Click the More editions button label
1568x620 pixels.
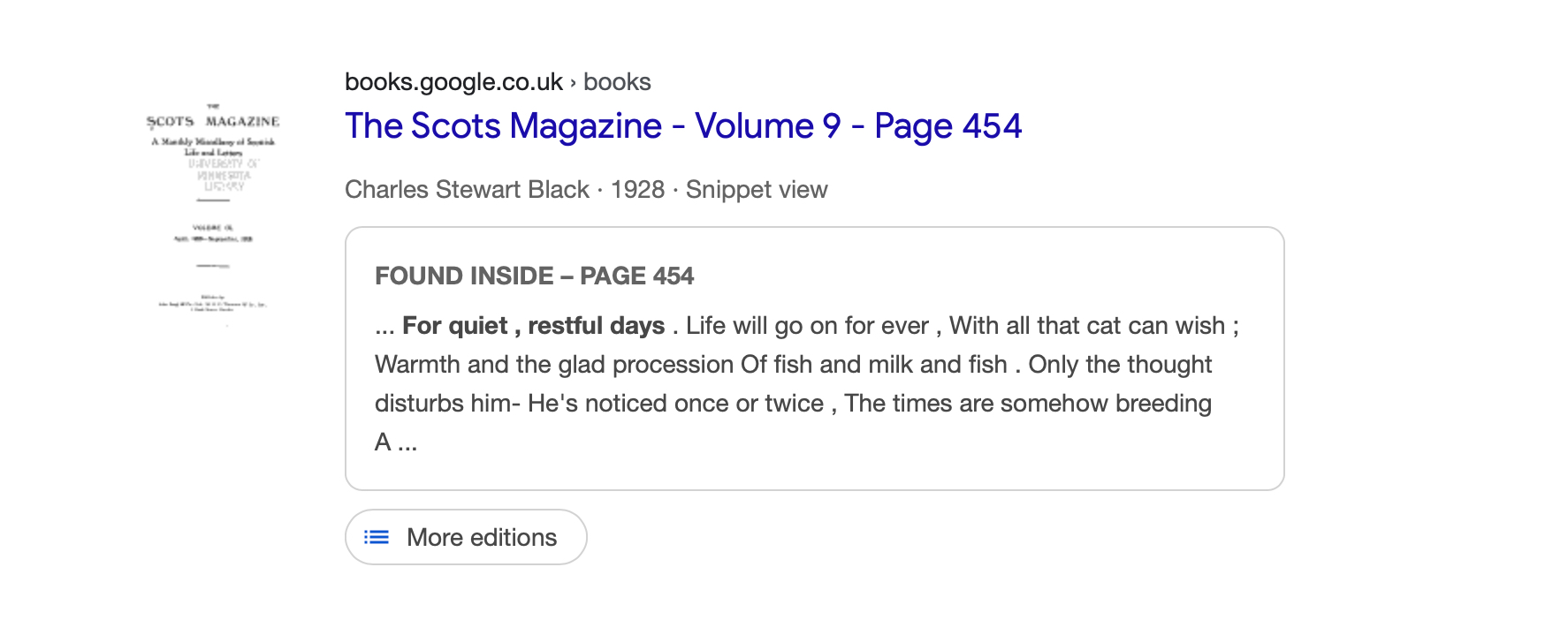tap(482, 537)
